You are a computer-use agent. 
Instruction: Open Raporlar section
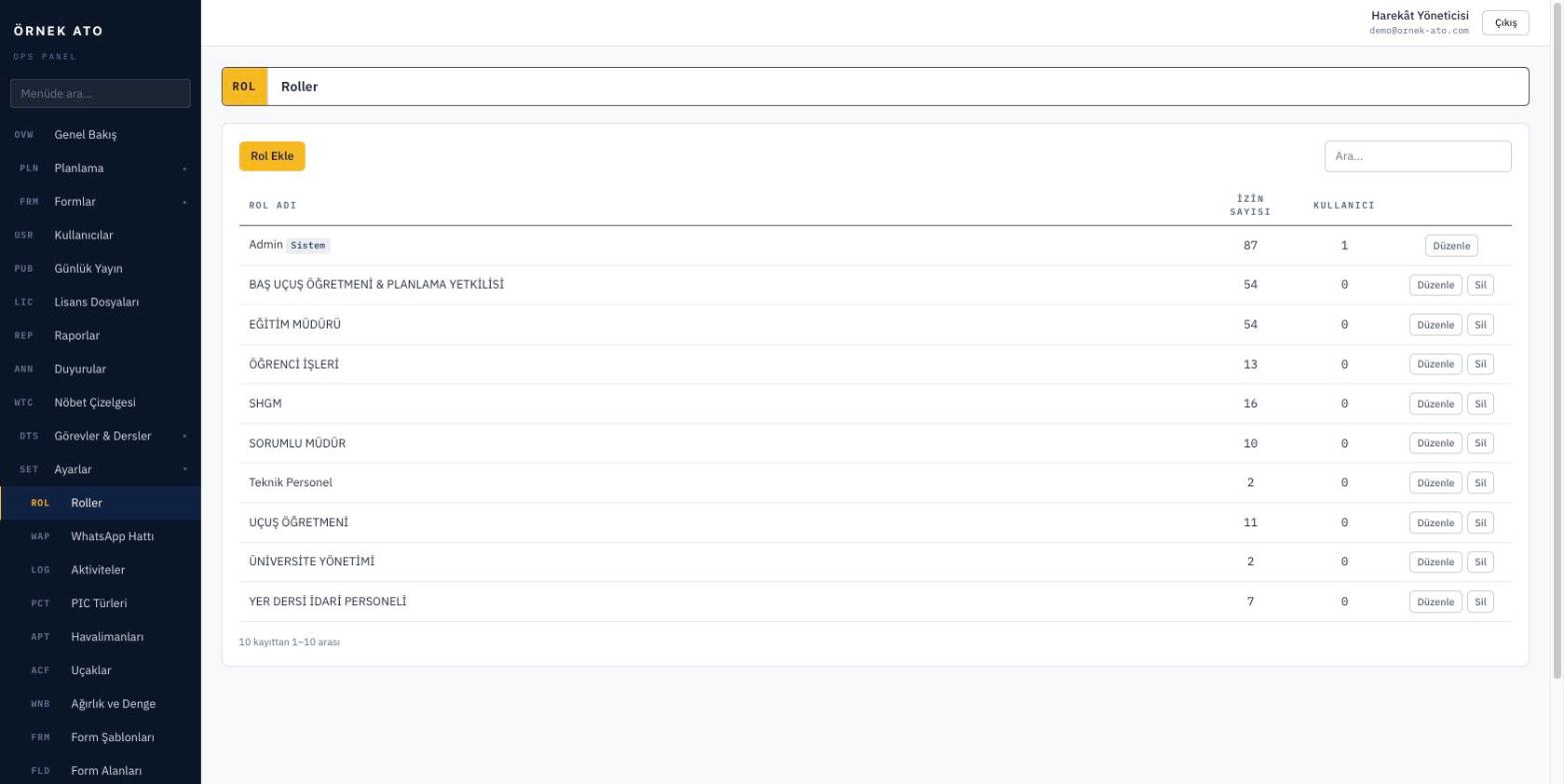[x=100, y=336]
